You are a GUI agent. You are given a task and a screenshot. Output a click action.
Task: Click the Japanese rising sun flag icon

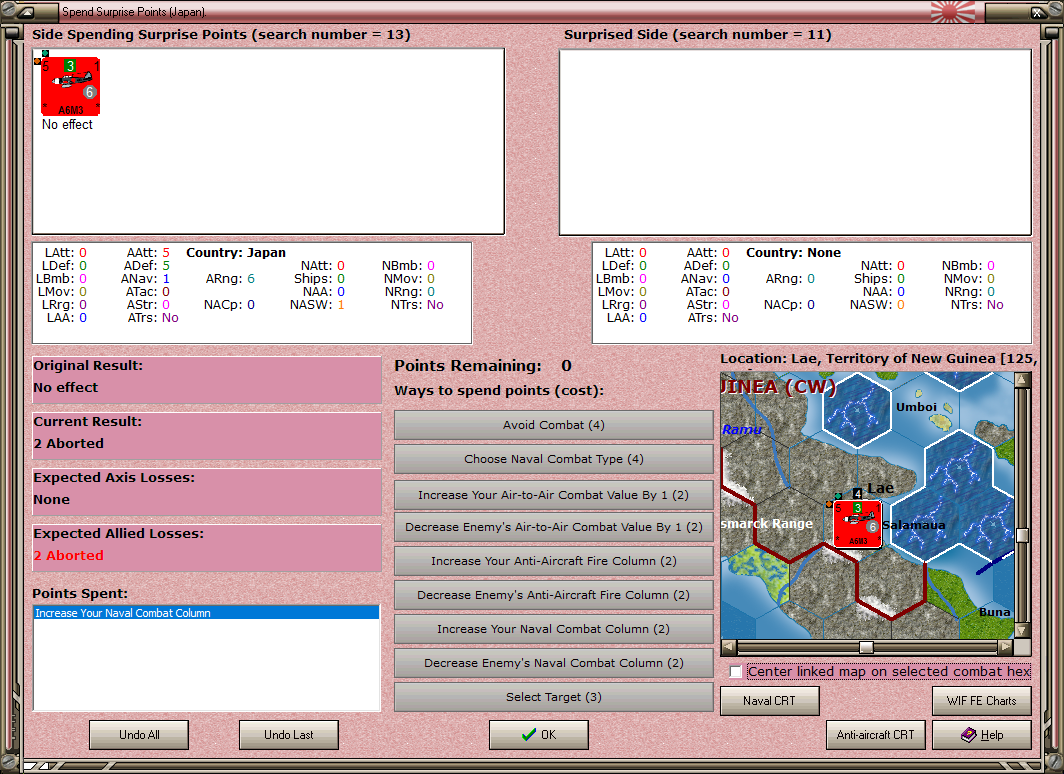[952, 12]
